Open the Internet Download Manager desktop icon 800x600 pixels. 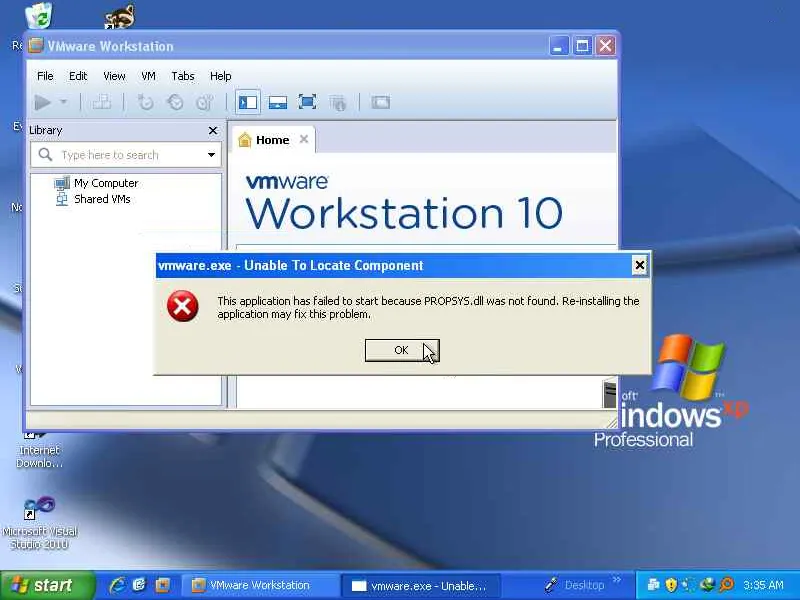(39, 451)
